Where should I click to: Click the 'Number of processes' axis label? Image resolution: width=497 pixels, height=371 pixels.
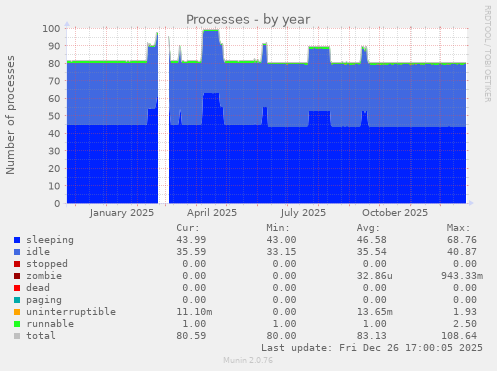(10, 115)
